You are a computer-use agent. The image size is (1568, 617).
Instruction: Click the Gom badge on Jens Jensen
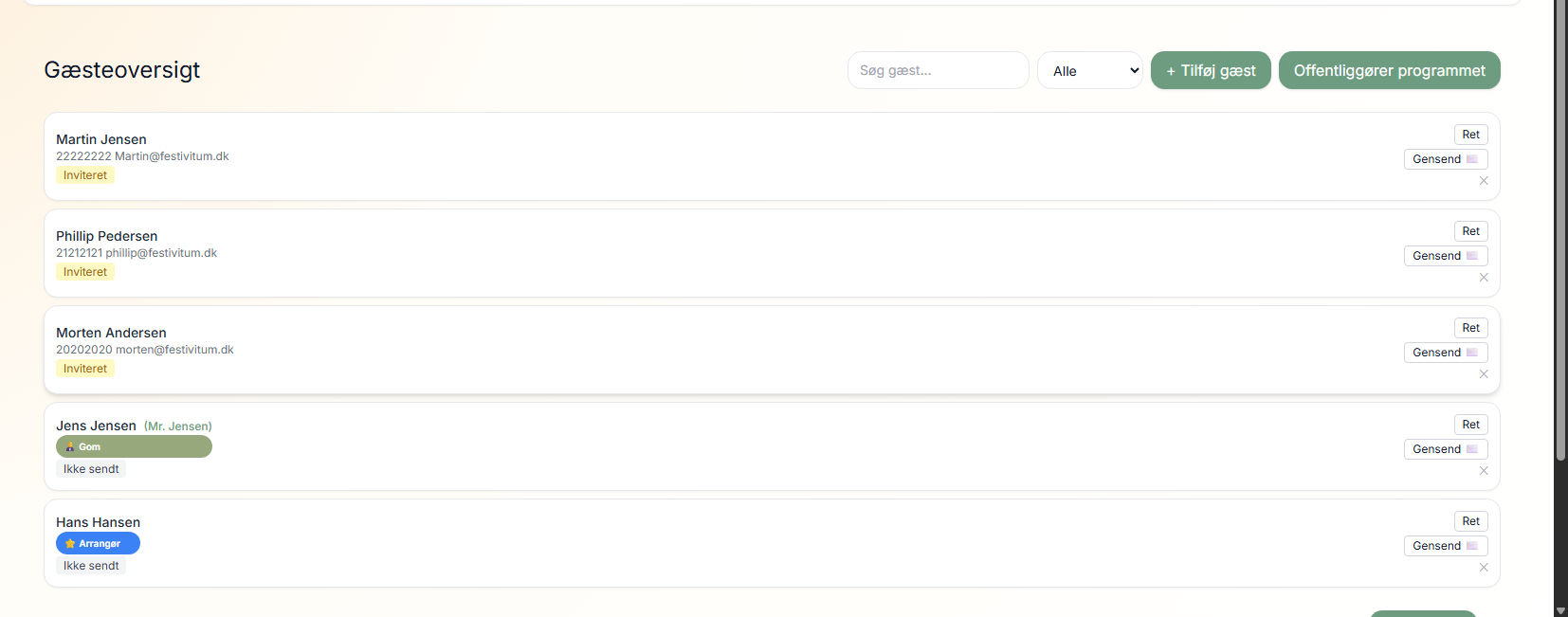[134, 446]
